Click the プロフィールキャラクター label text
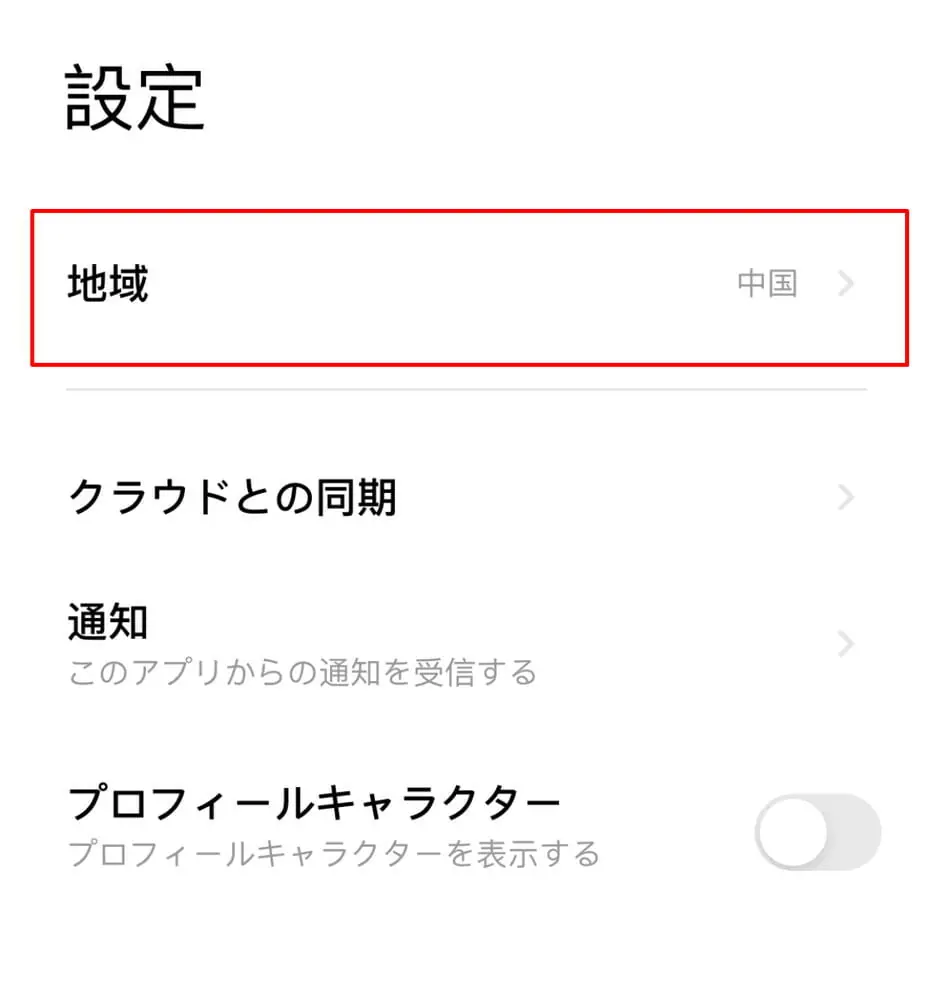Screen dimensions: 933x1000 pyautogui.click(x=313, y=804)
